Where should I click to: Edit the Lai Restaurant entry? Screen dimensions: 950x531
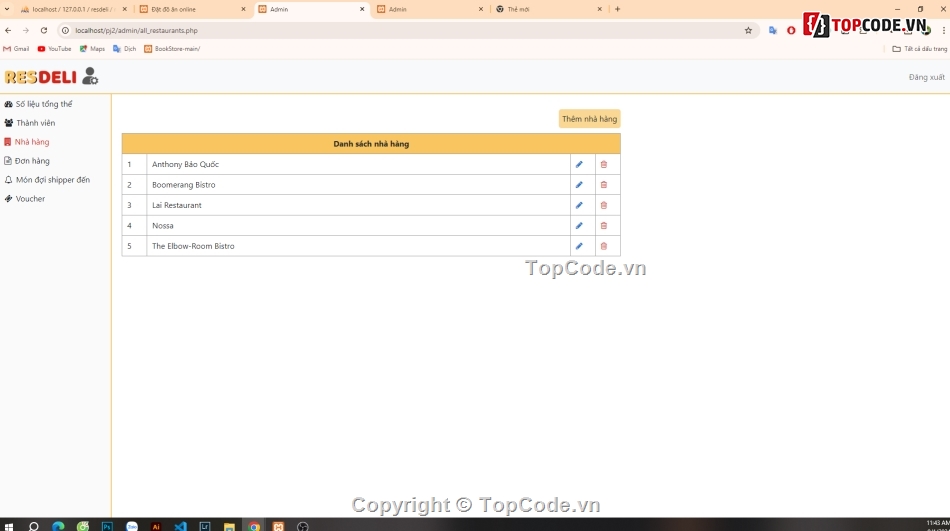pos(579,205)
